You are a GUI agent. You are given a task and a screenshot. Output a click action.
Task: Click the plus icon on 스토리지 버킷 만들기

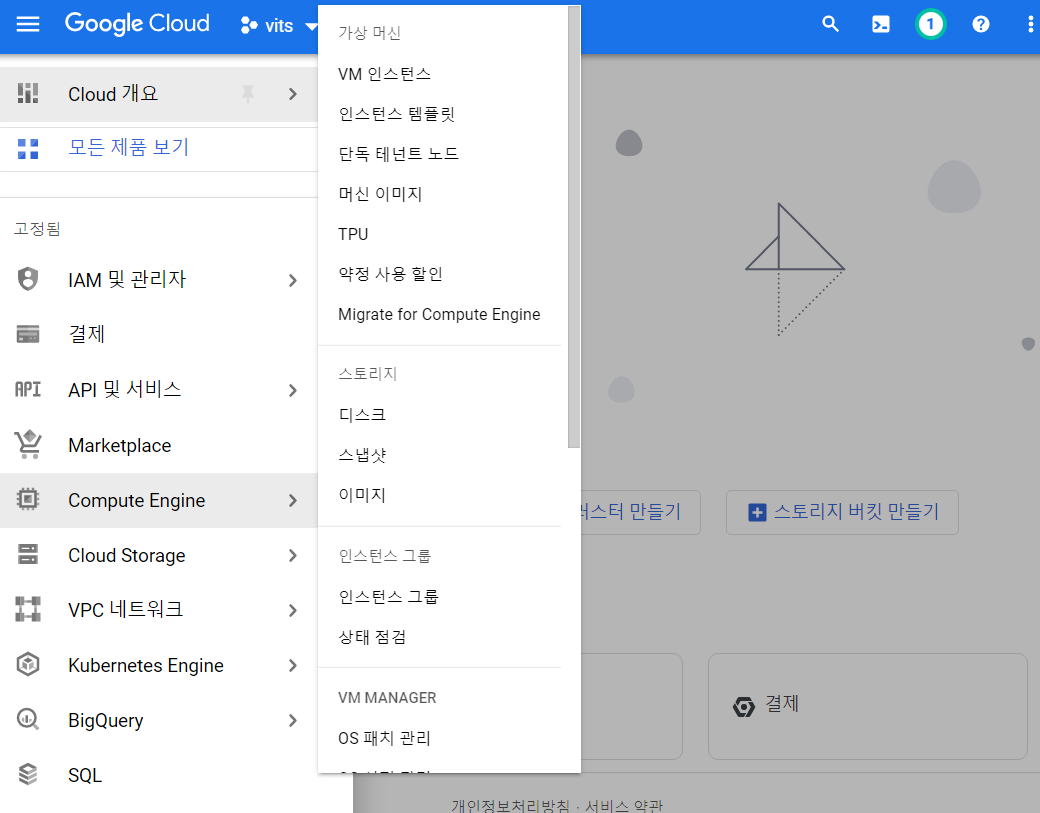[x=757, y=512]
